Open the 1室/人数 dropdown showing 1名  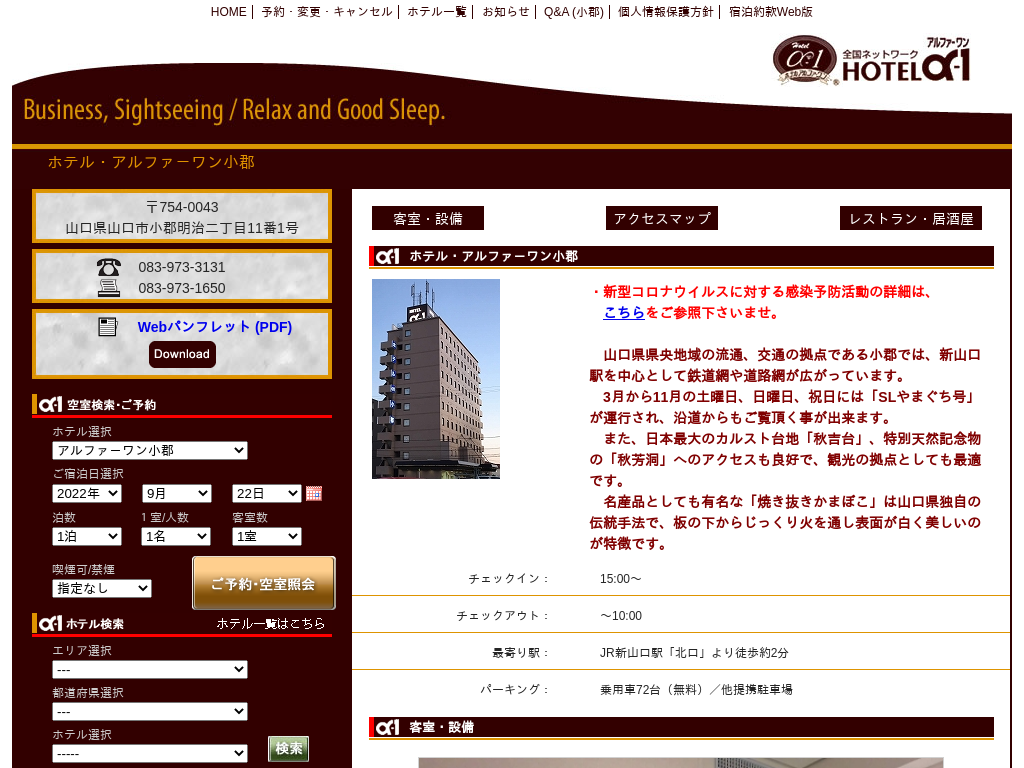pos(176,537)
